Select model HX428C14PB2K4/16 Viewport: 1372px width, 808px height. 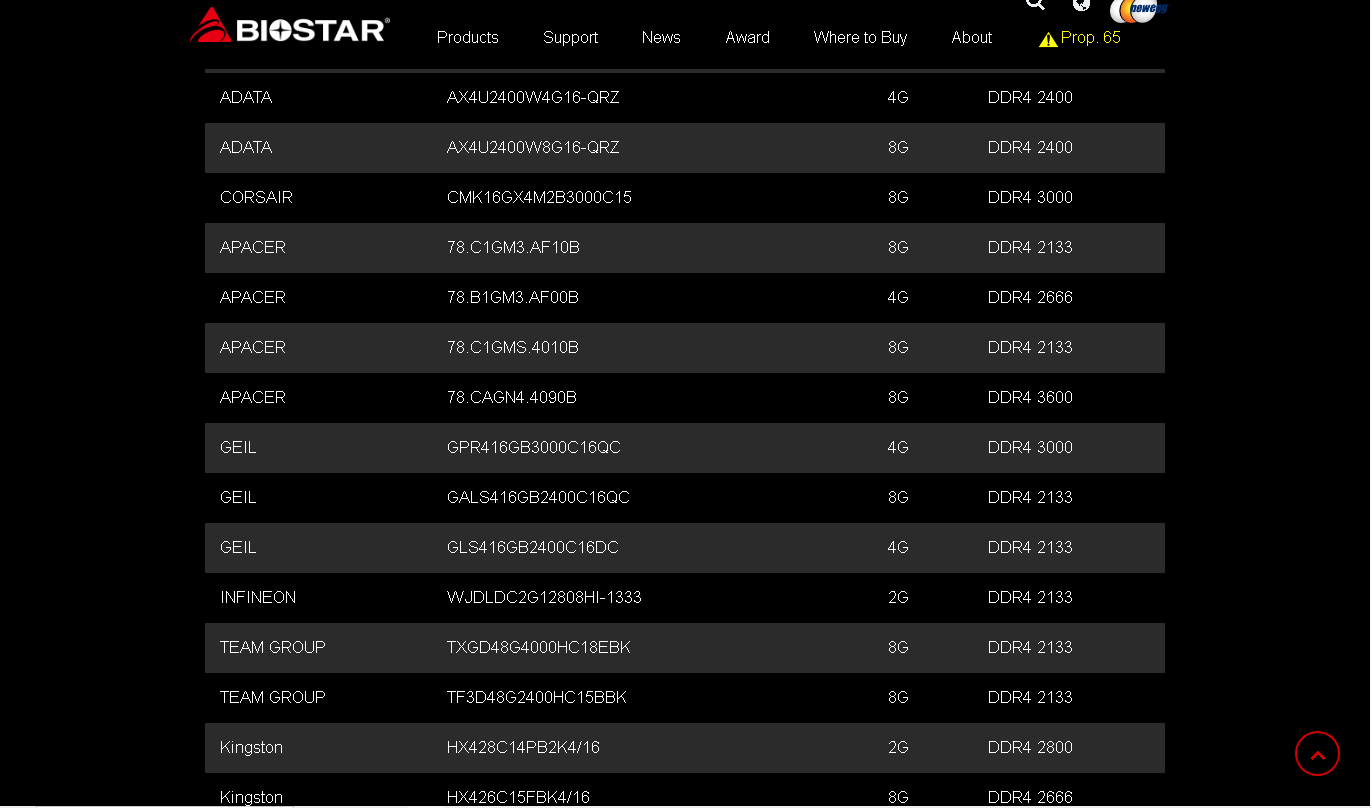523,747
